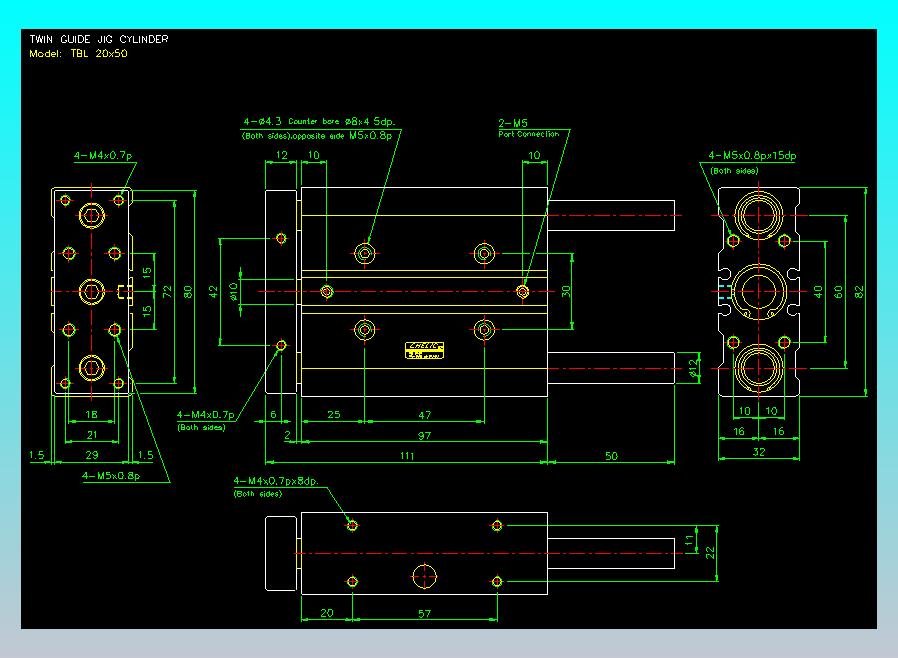
Task: Select the 50 stroke dimension text
Action: 611,456
